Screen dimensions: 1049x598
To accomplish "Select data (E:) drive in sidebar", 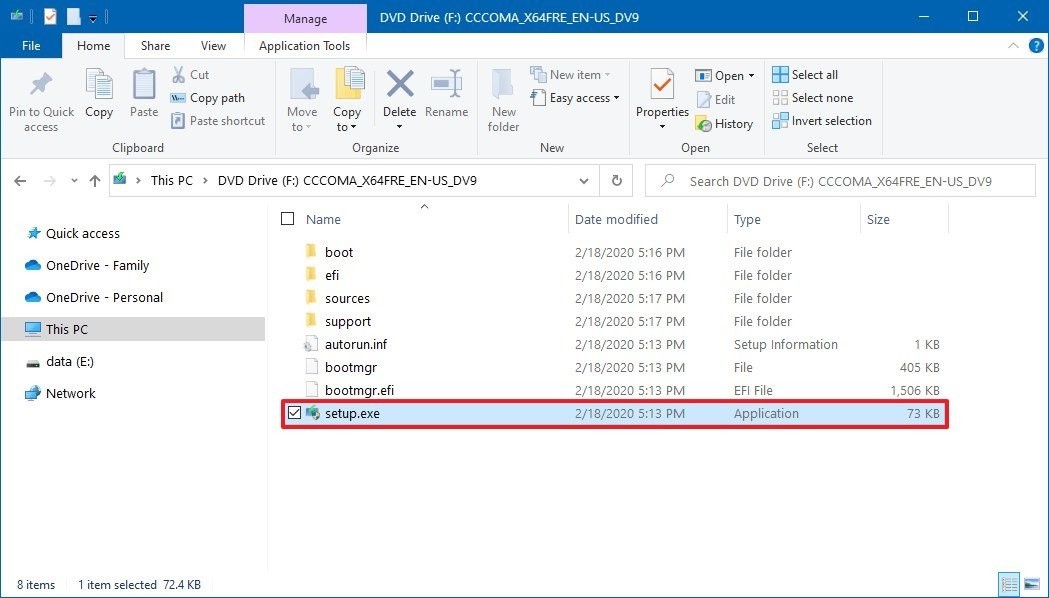I will click(70, 361).
